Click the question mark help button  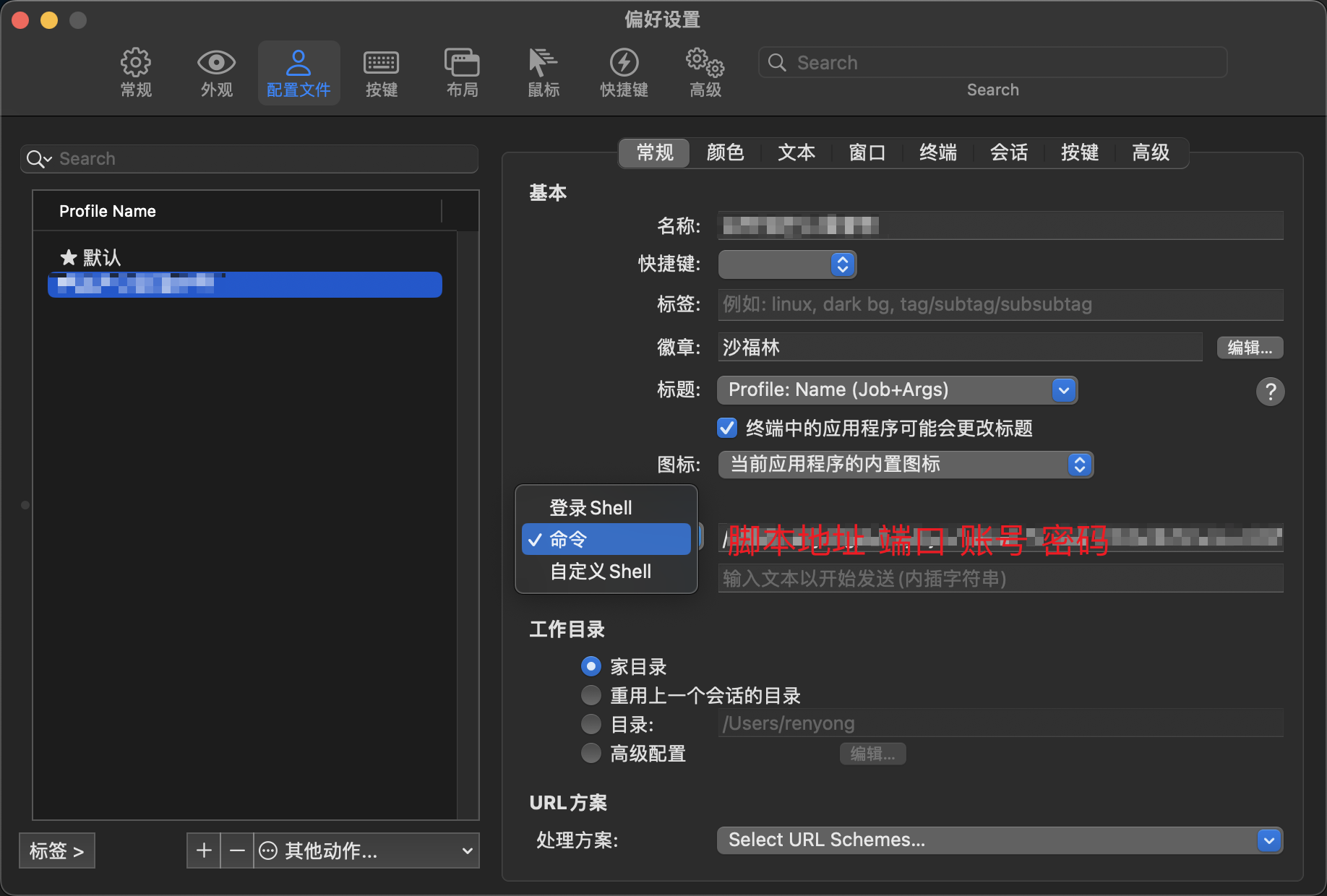(1270, 392)
